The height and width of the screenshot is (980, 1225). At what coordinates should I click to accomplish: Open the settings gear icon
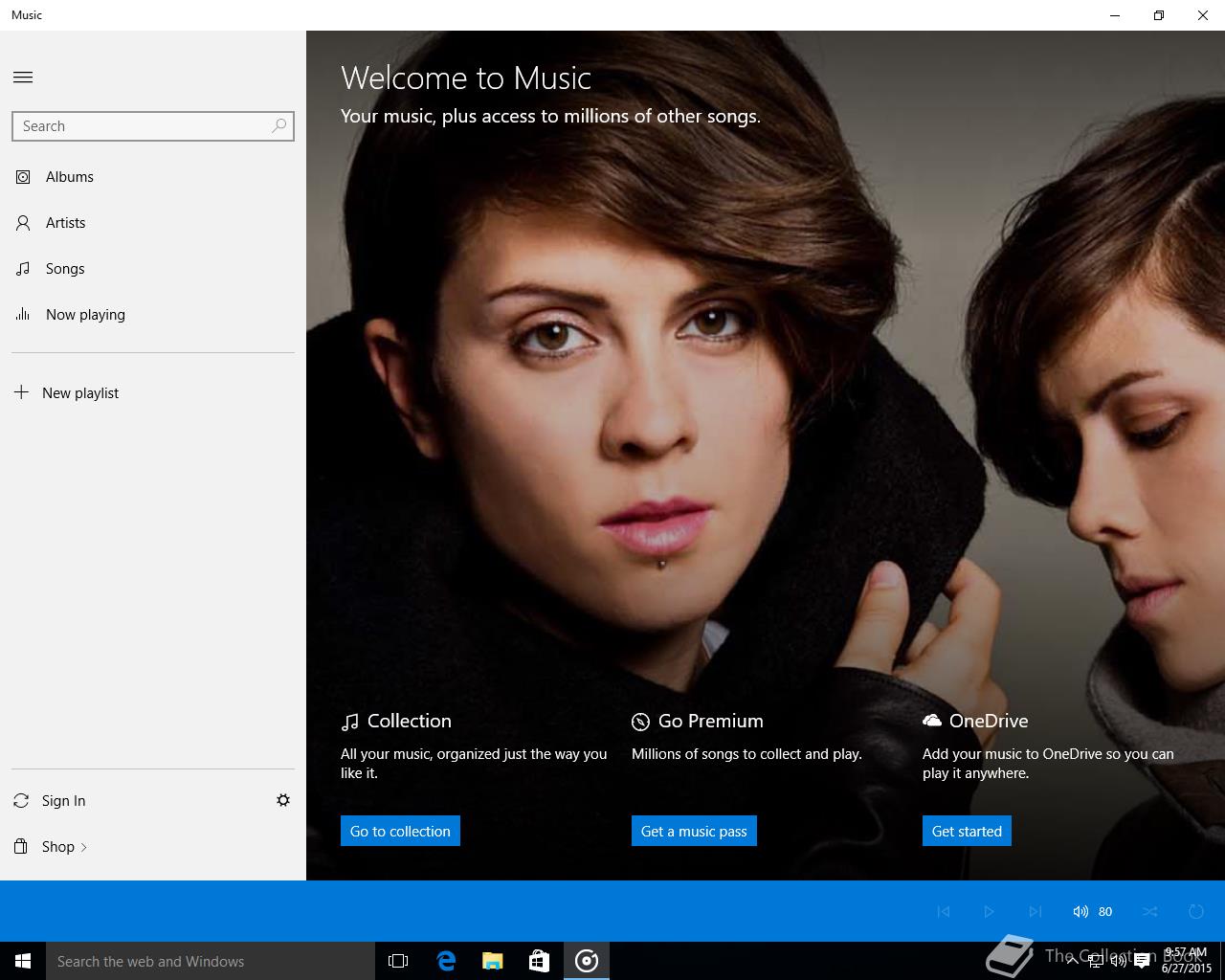tap(283, 800)
